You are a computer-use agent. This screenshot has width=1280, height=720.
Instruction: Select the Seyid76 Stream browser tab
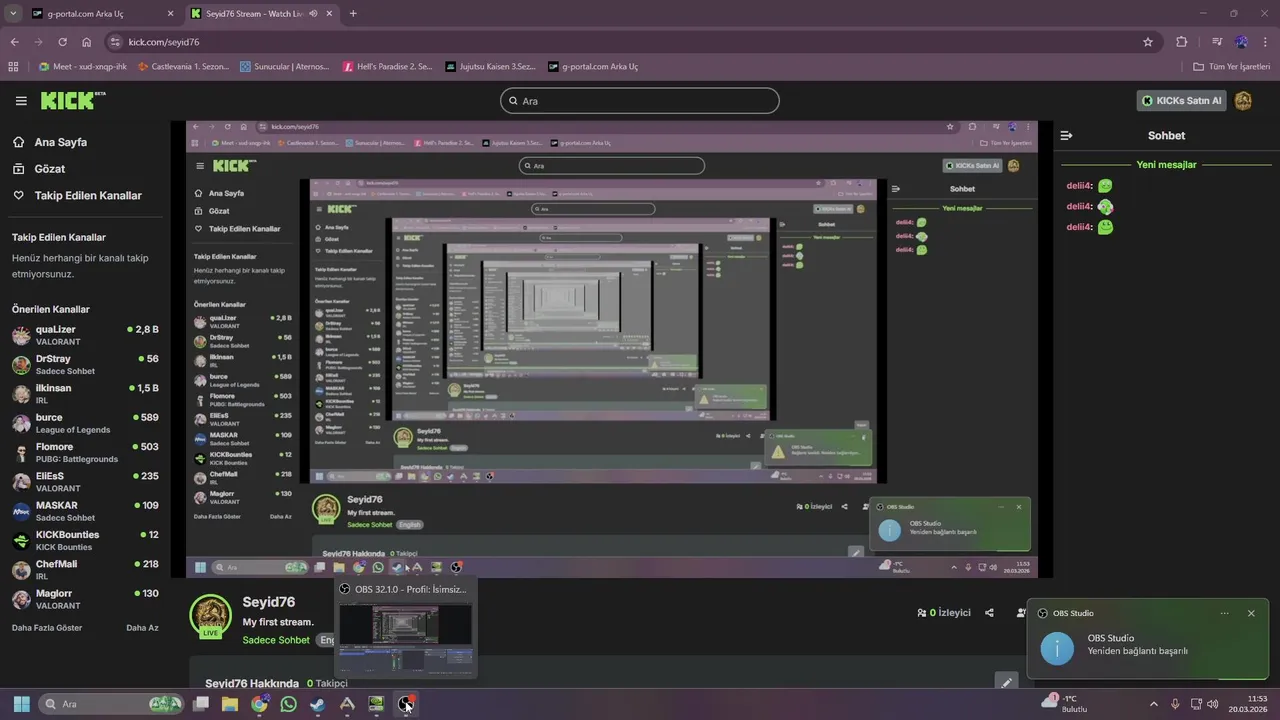262,14
